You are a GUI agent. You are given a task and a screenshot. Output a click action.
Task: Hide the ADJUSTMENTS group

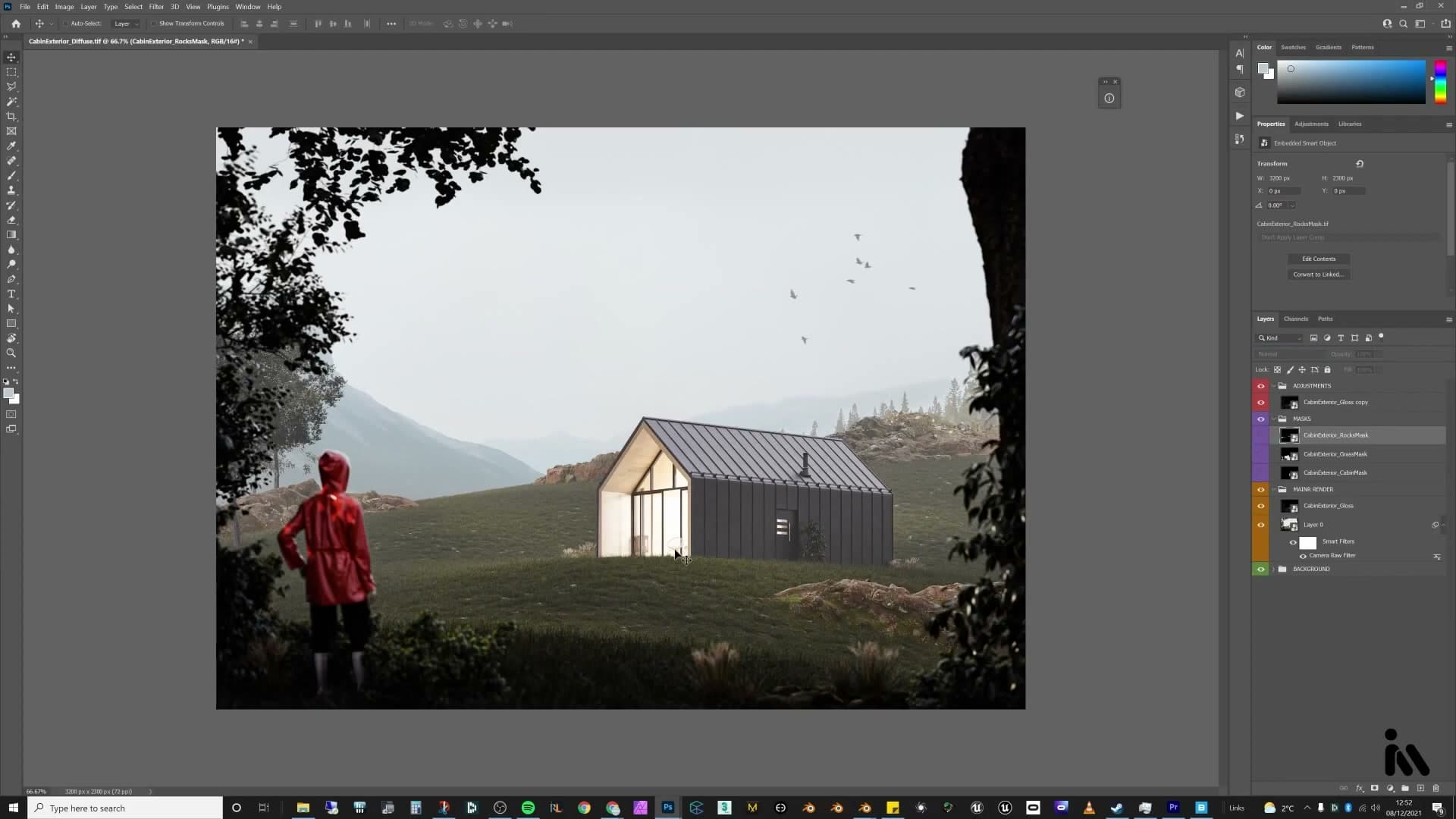[x=1261, y=386]
